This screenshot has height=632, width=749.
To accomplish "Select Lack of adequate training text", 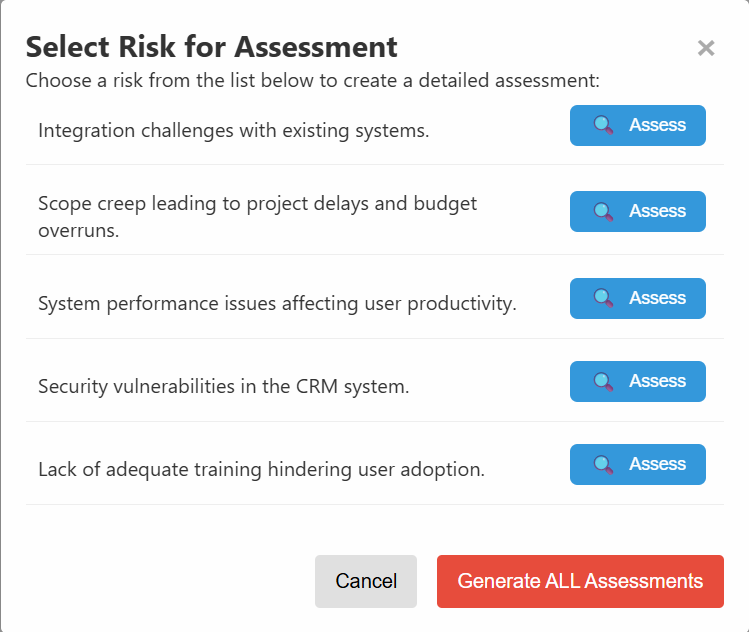I will coord(261,470).
